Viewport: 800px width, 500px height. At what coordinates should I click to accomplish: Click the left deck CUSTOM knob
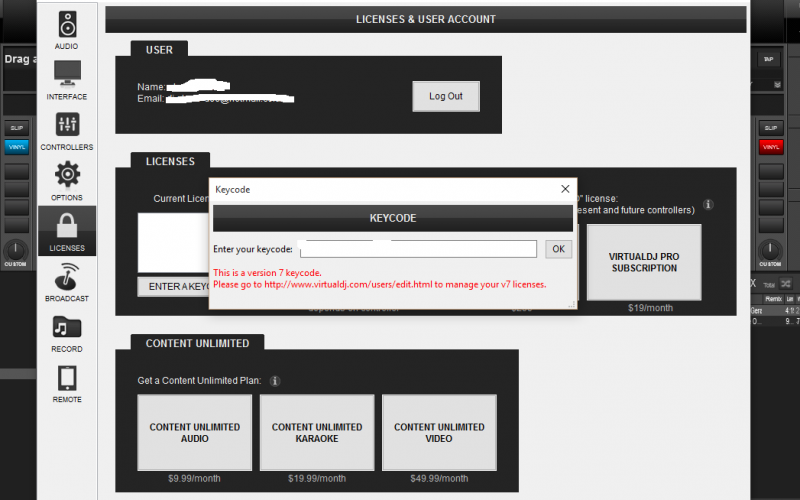point(15,250)
